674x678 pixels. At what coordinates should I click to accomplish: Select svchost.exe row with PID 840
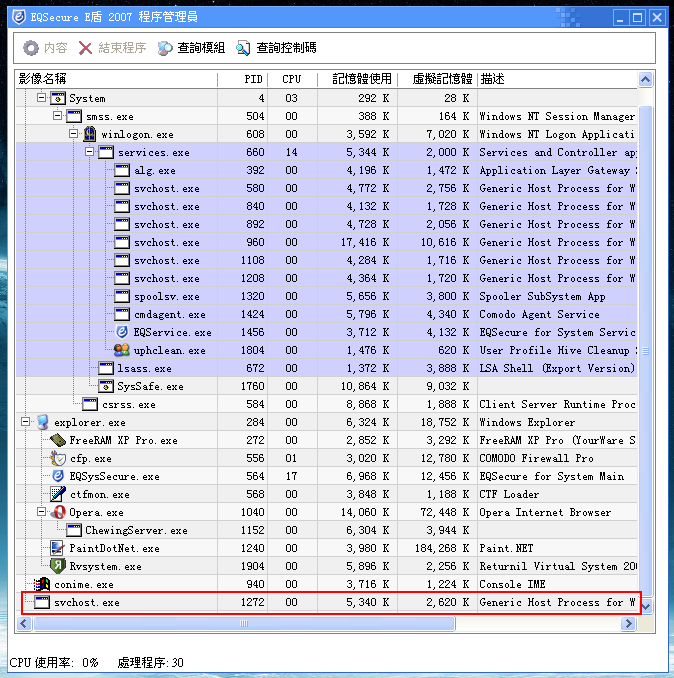326,206
